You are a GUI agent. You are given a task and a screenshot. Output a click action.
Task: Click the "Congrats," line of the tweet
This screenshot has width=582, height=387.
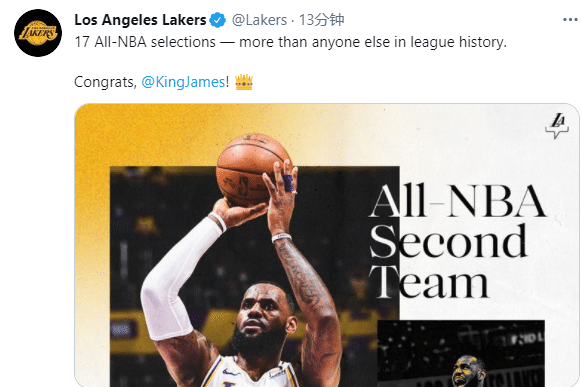tap(163, 82)
